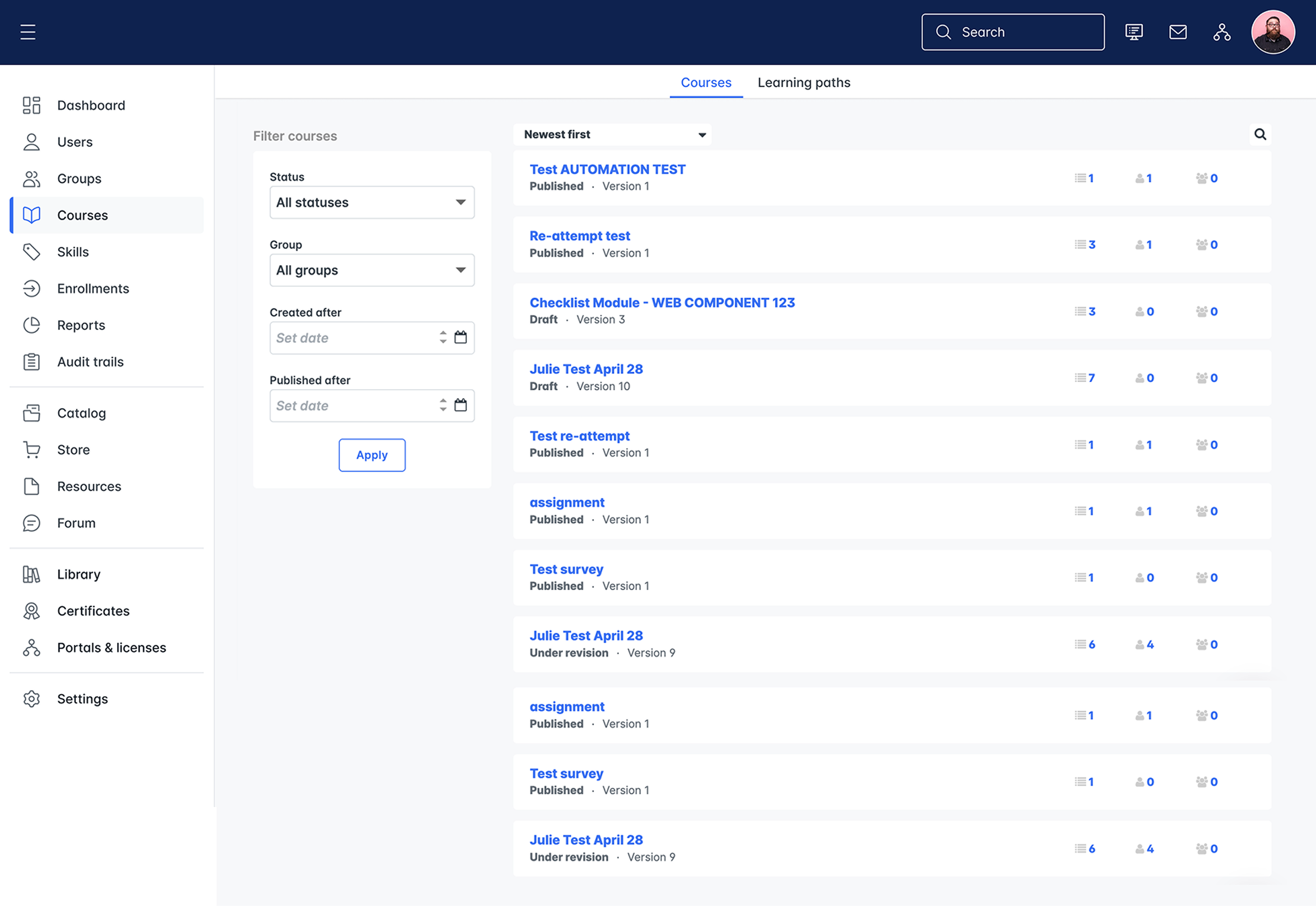Open Julie Test April 28 Version 10 draft
Image resolution: width=1316 pixels, height=906 pixels.
(x=586, y=369)
